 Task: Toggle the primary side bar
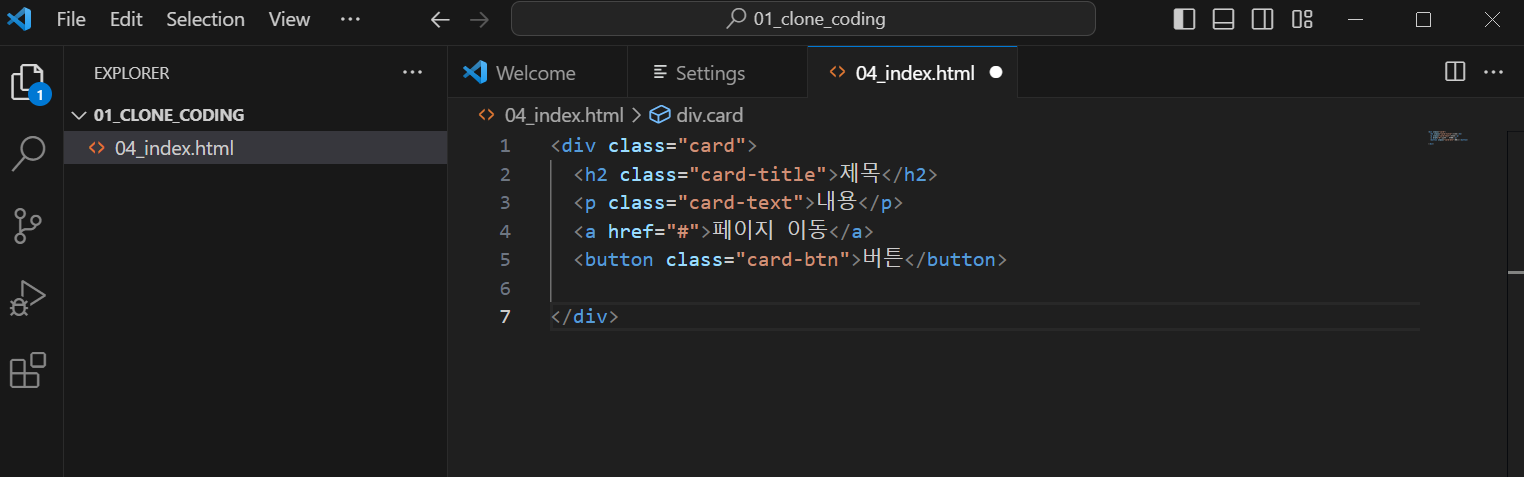(x=1185, y=19)
